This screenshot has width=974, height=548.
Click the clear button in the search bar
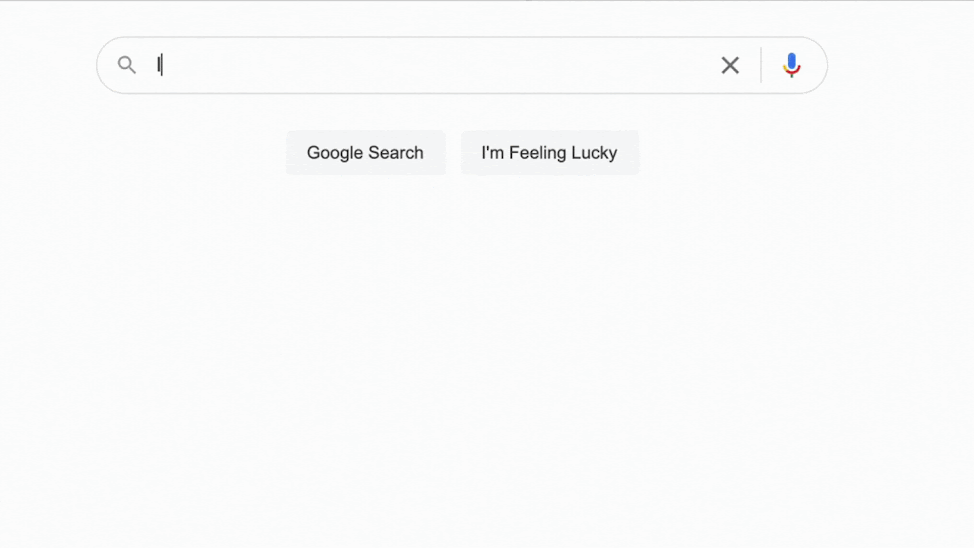coord(730,66)
